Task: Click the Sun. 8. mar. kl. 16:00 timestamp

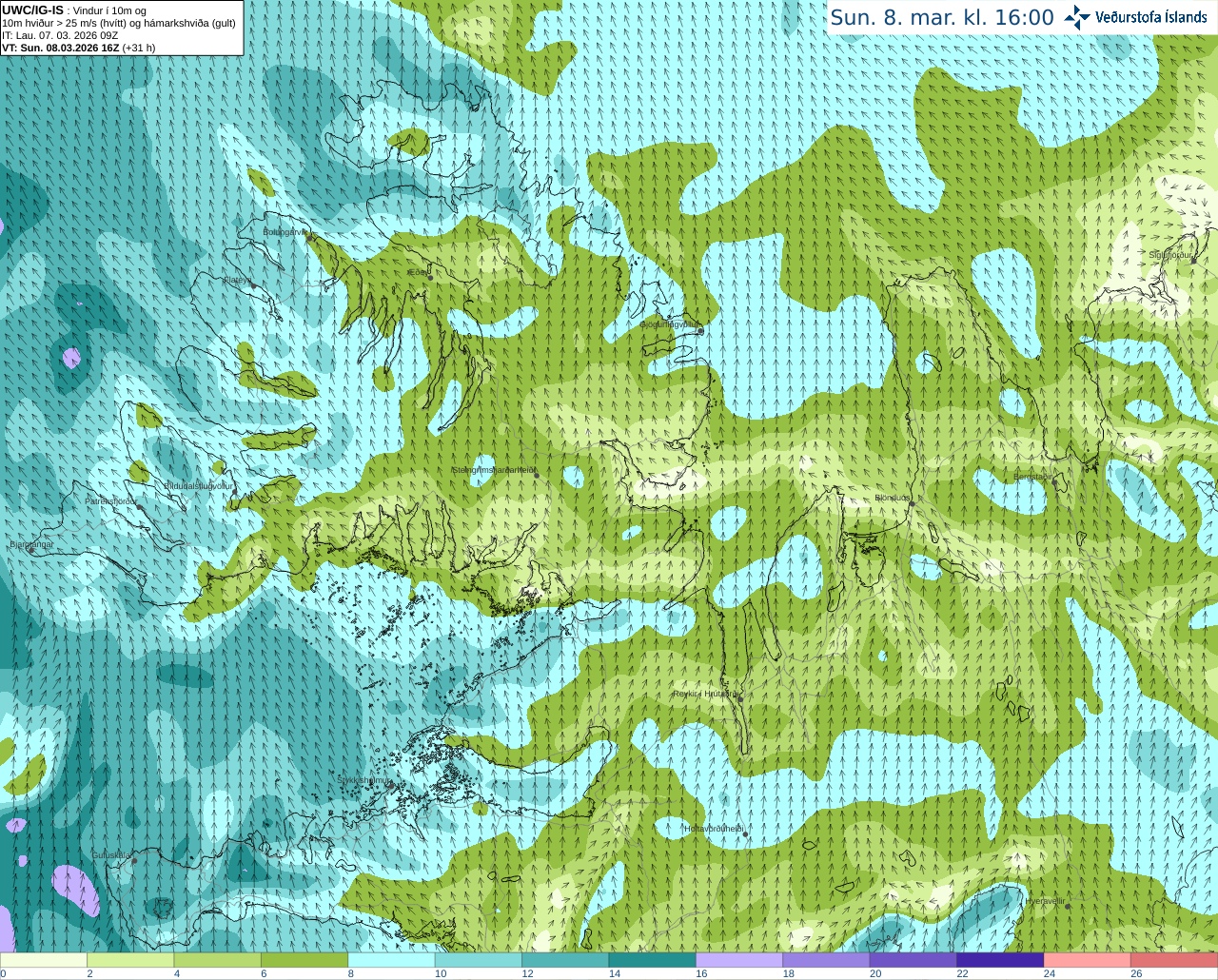Action: [942, 17]
